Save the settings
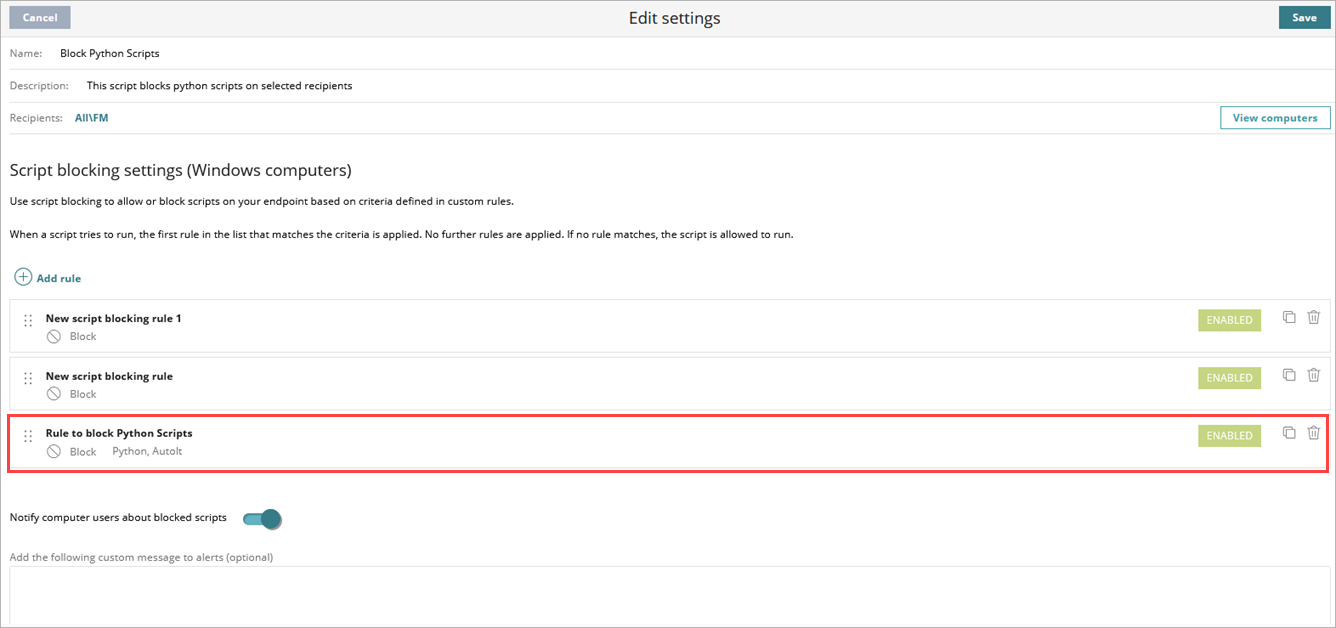This screenshot has width=1336, height=628. (x=1304, y=17)
